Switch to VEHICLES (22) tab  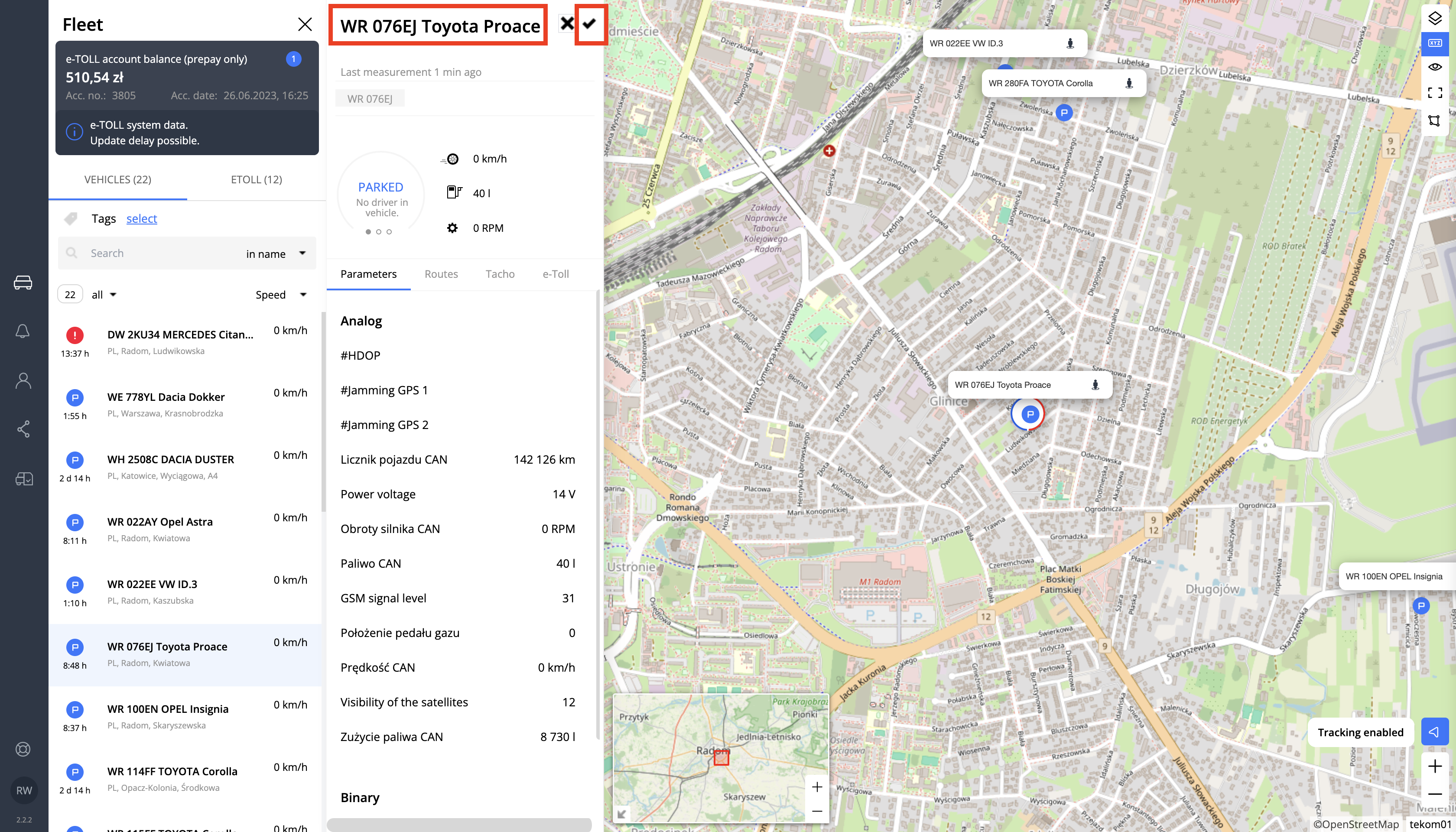[x=118, y=179]
